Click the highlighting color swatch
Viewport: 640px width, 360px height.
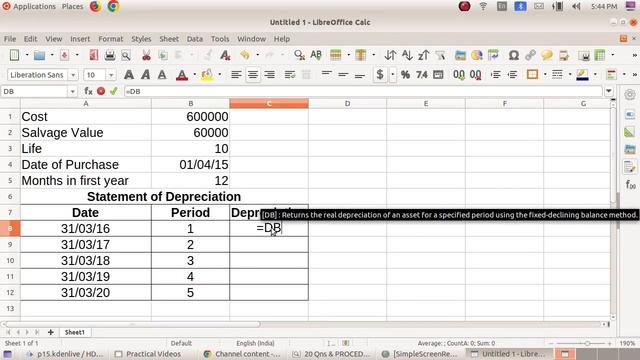tap(207, 75)
